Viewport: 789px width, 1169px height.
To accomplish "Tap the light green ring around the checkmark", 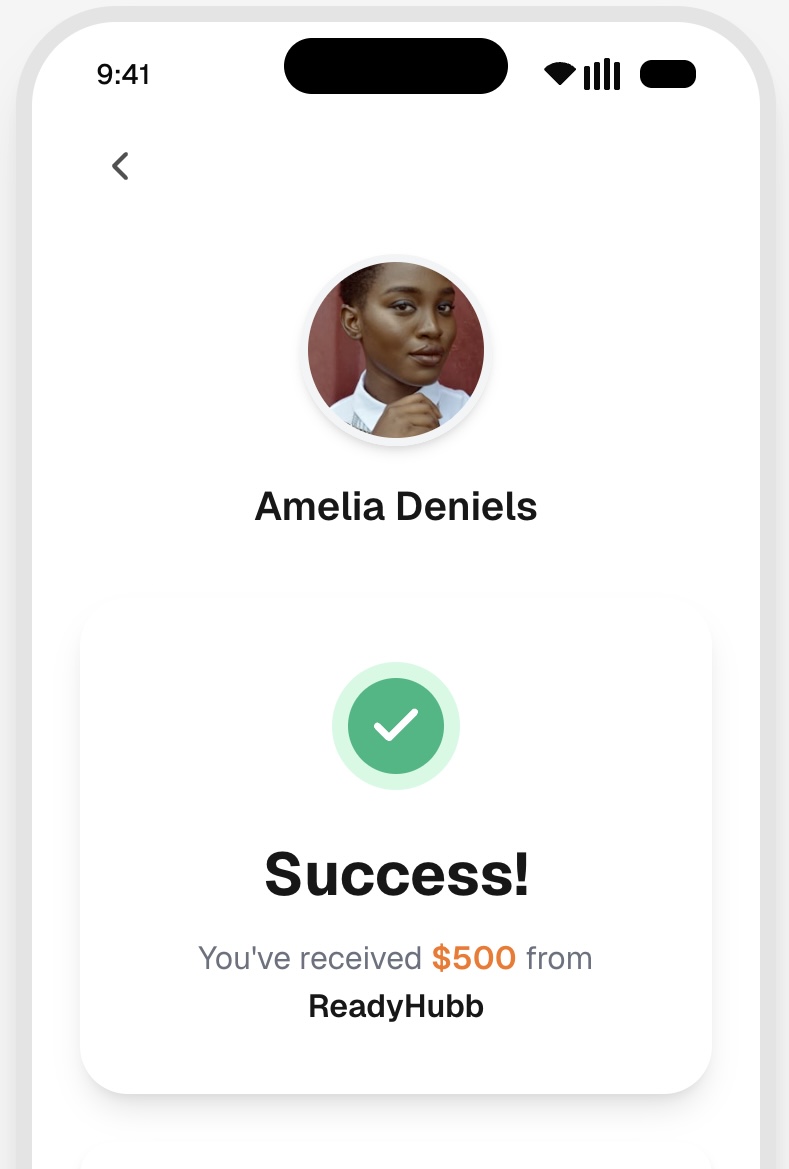I will pyautogui.click(x=340, y=726).
